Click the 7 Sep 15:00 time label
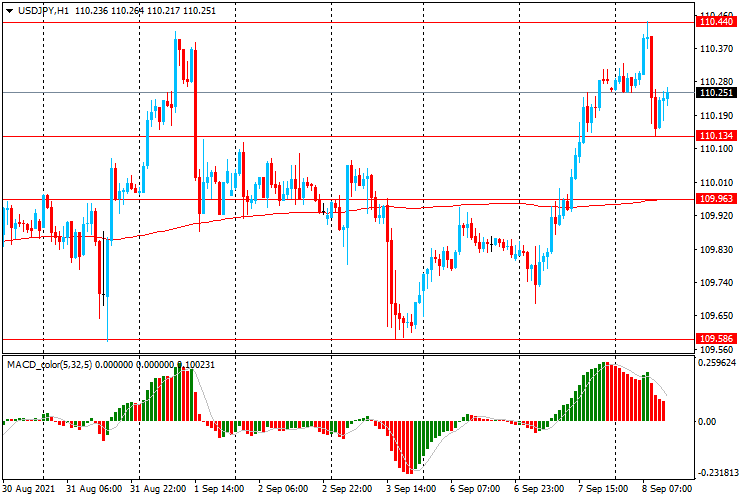This screenshot has width=740, height=500. click(603, 489)
